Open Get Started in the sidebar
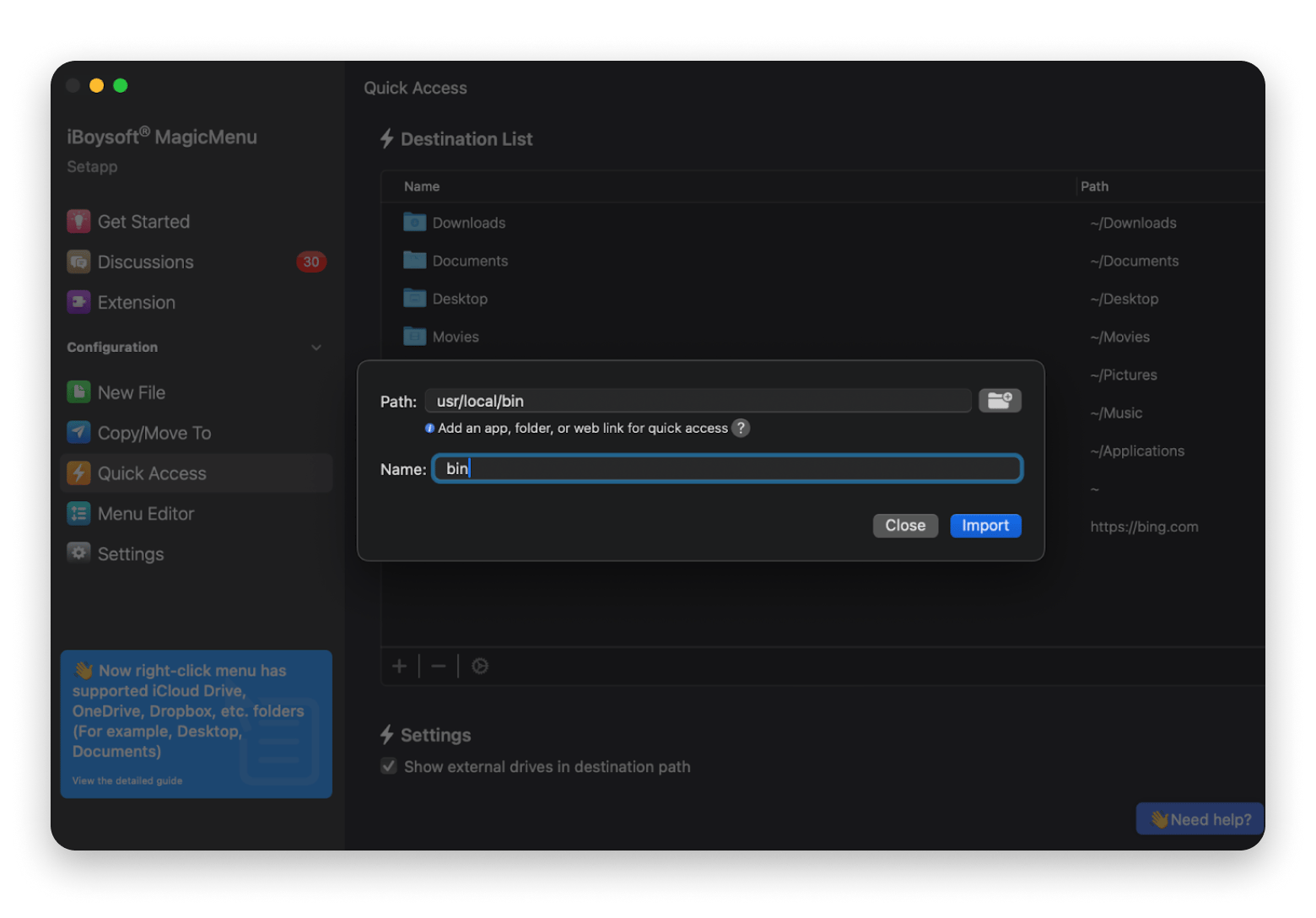 pos(143,222)
